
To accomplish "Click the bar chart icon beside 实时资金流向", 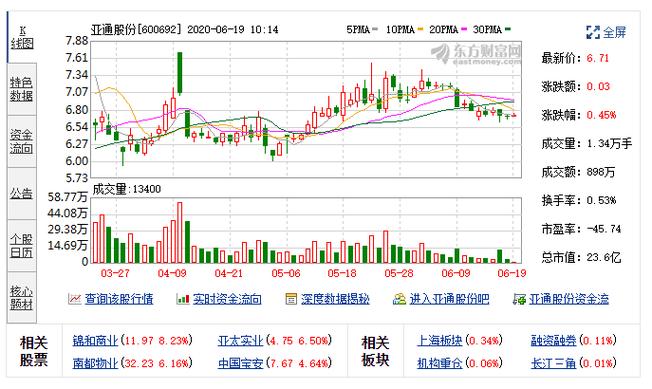I will pyautogui.click(x=183, y=299).
